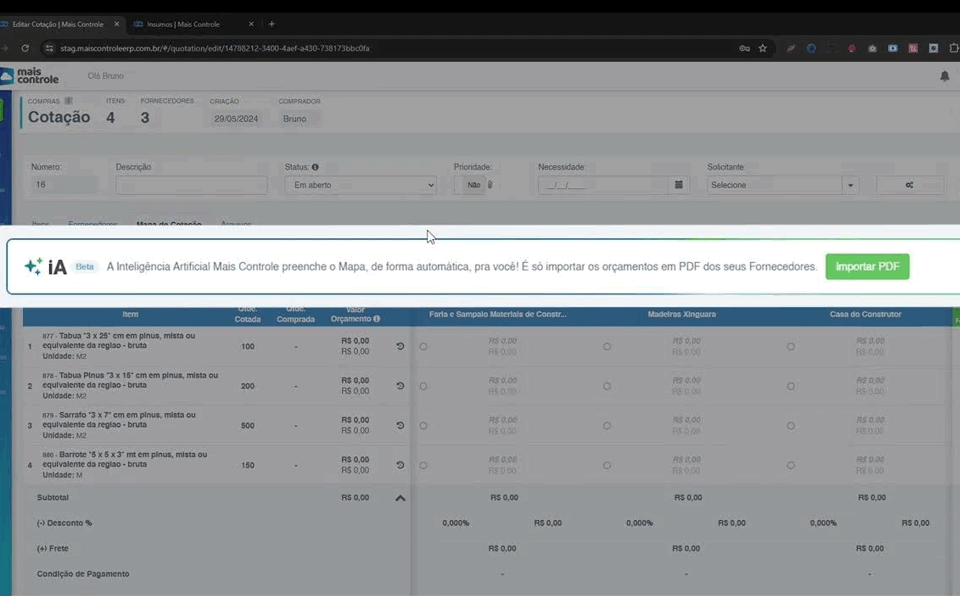
Task: Click the Descrição input field
Action: (x=191, y=185)
